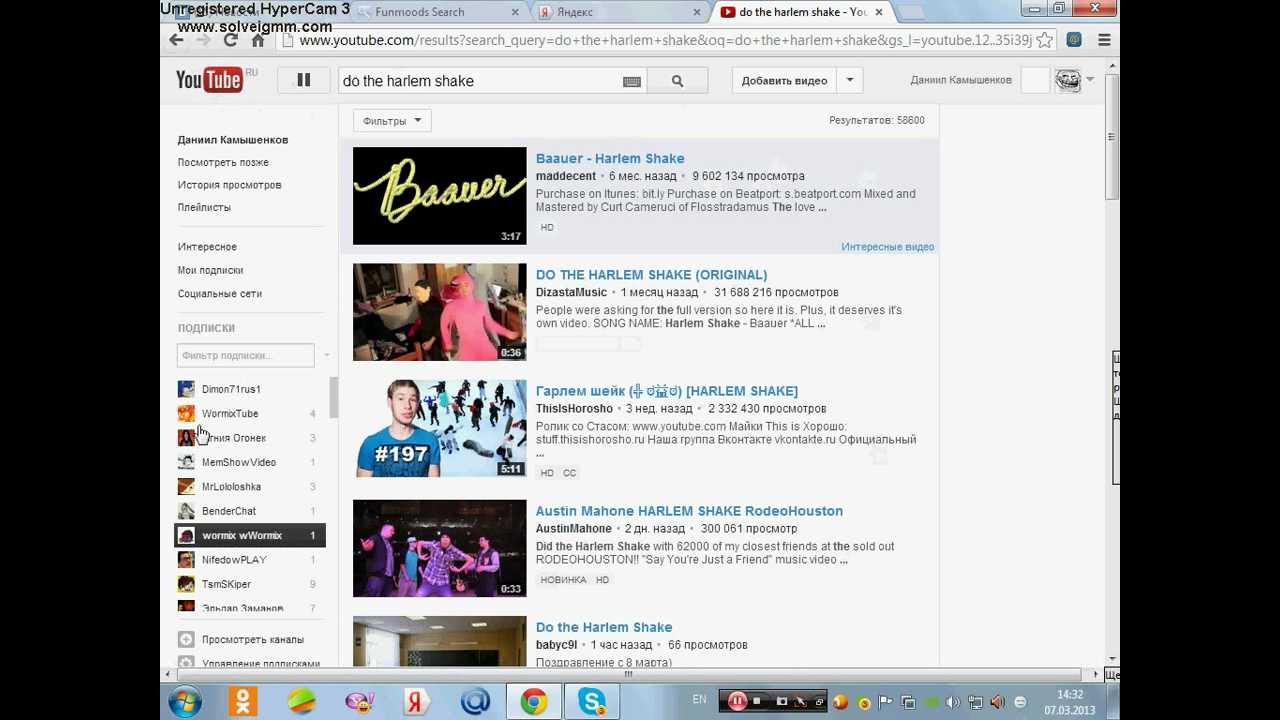Click the Фильтр подписки input
1280x720 pixels.
pyautogui.click(x=245, y=355)
